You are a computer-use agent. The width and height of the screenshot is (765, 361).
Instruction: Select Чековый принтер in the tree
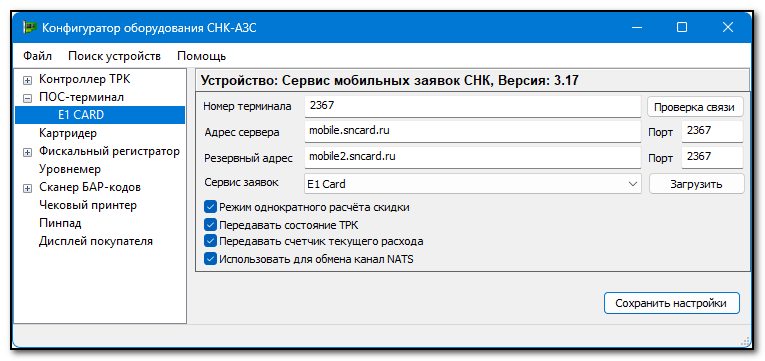tap(88, 205)
